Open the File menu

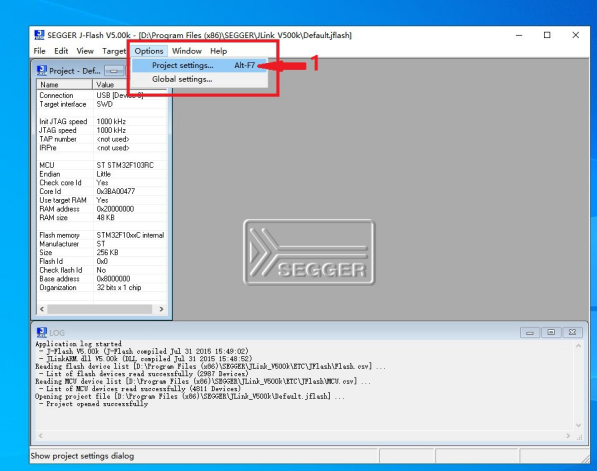(39, 51)
